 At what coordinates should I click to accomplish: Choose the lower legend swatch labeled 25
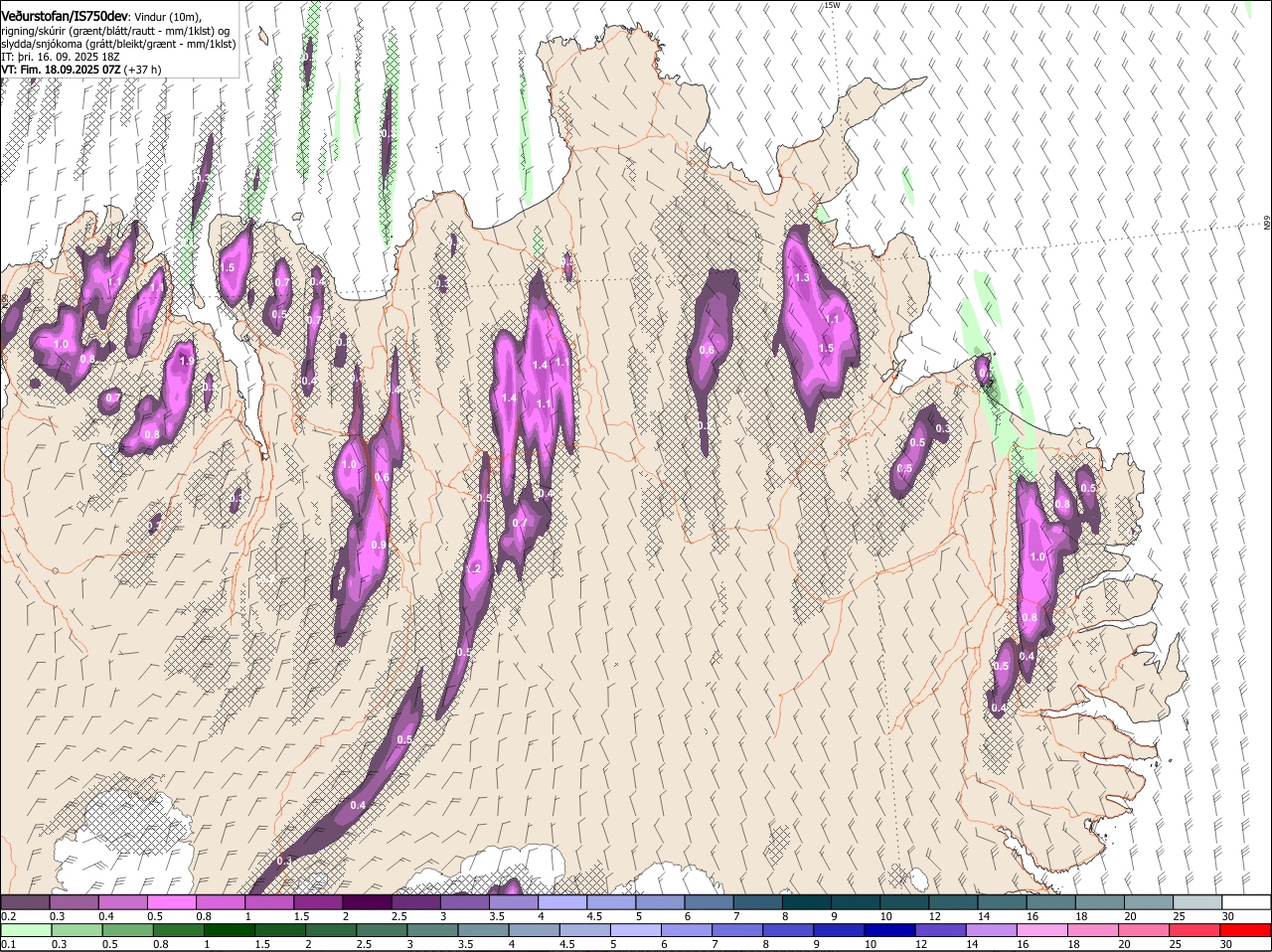(x=1192, y=930)
